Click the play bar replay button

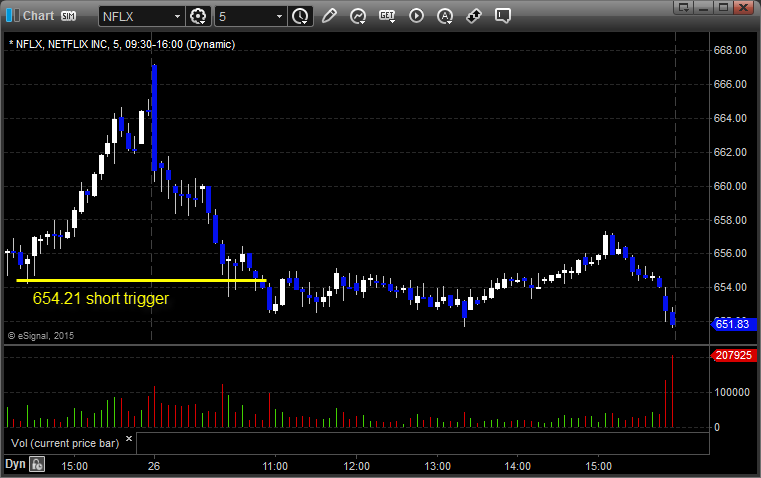(416, 16)
